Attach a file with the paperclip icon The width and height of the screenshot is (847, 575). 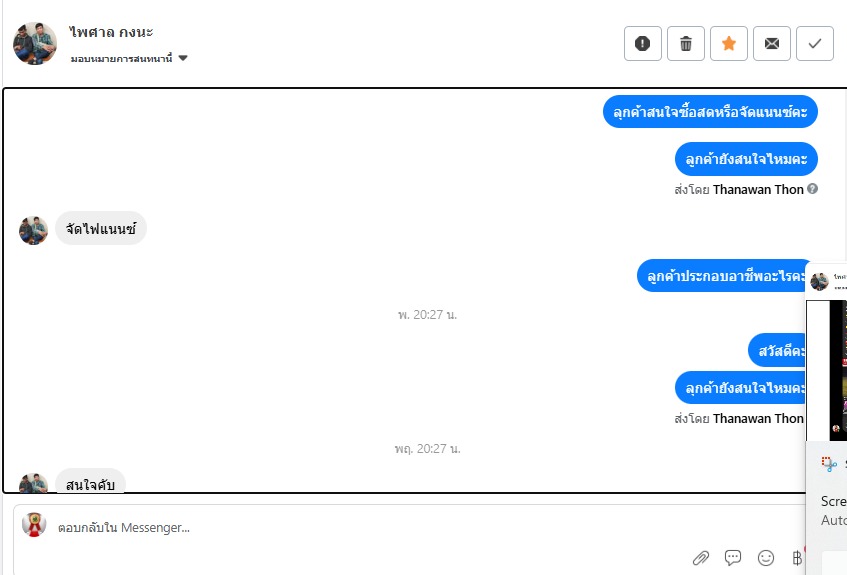click(701, 558)
